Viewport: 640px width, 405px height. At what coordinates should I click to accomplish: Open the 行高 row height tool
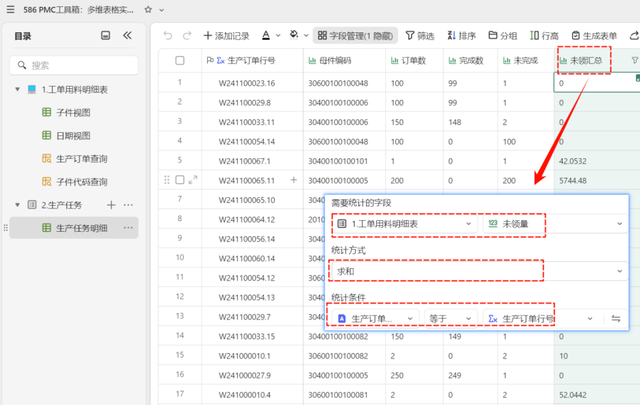point(544,36)
